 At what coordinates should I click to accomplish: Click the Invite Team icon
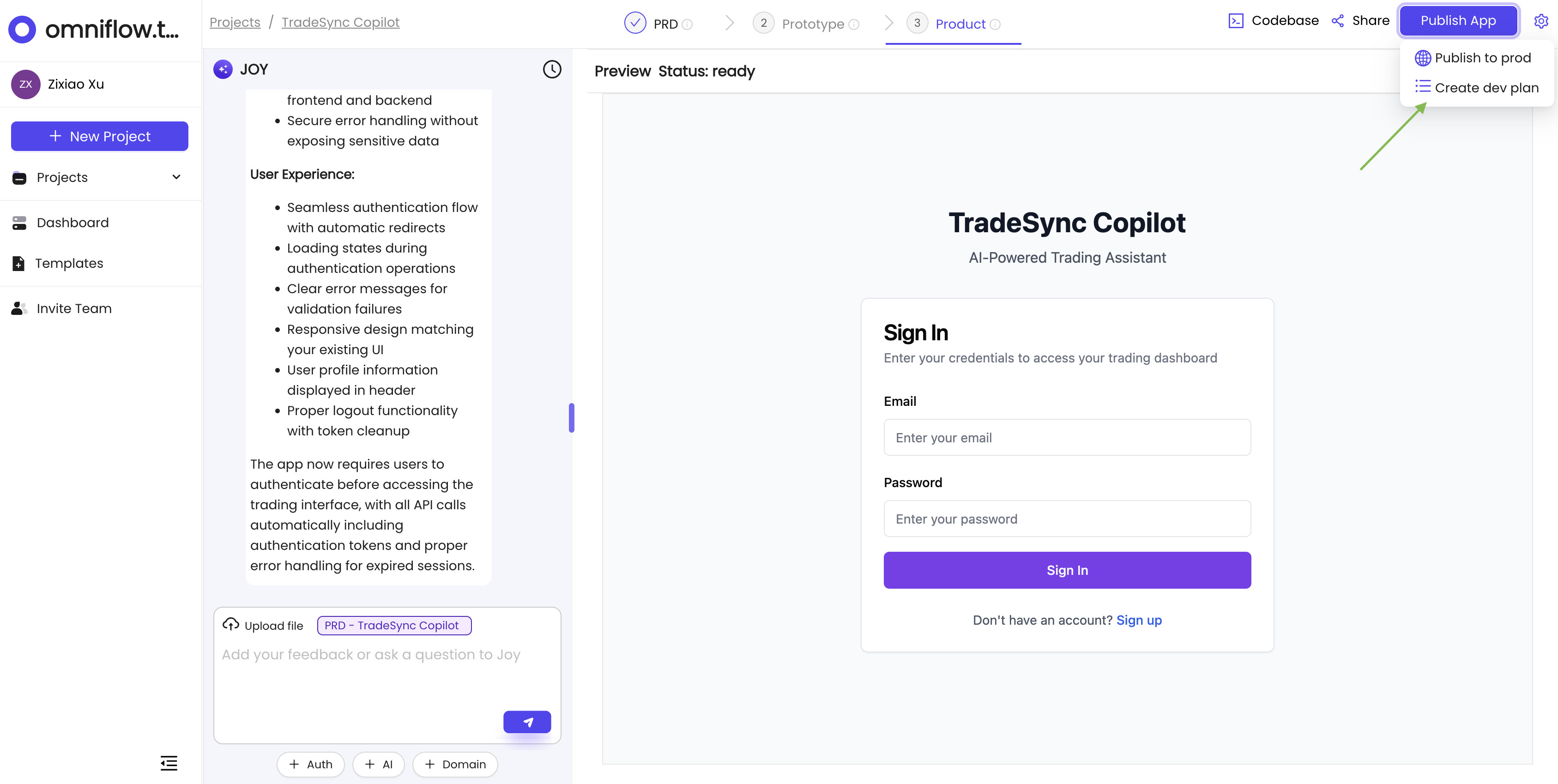click(x=19, y=308)
